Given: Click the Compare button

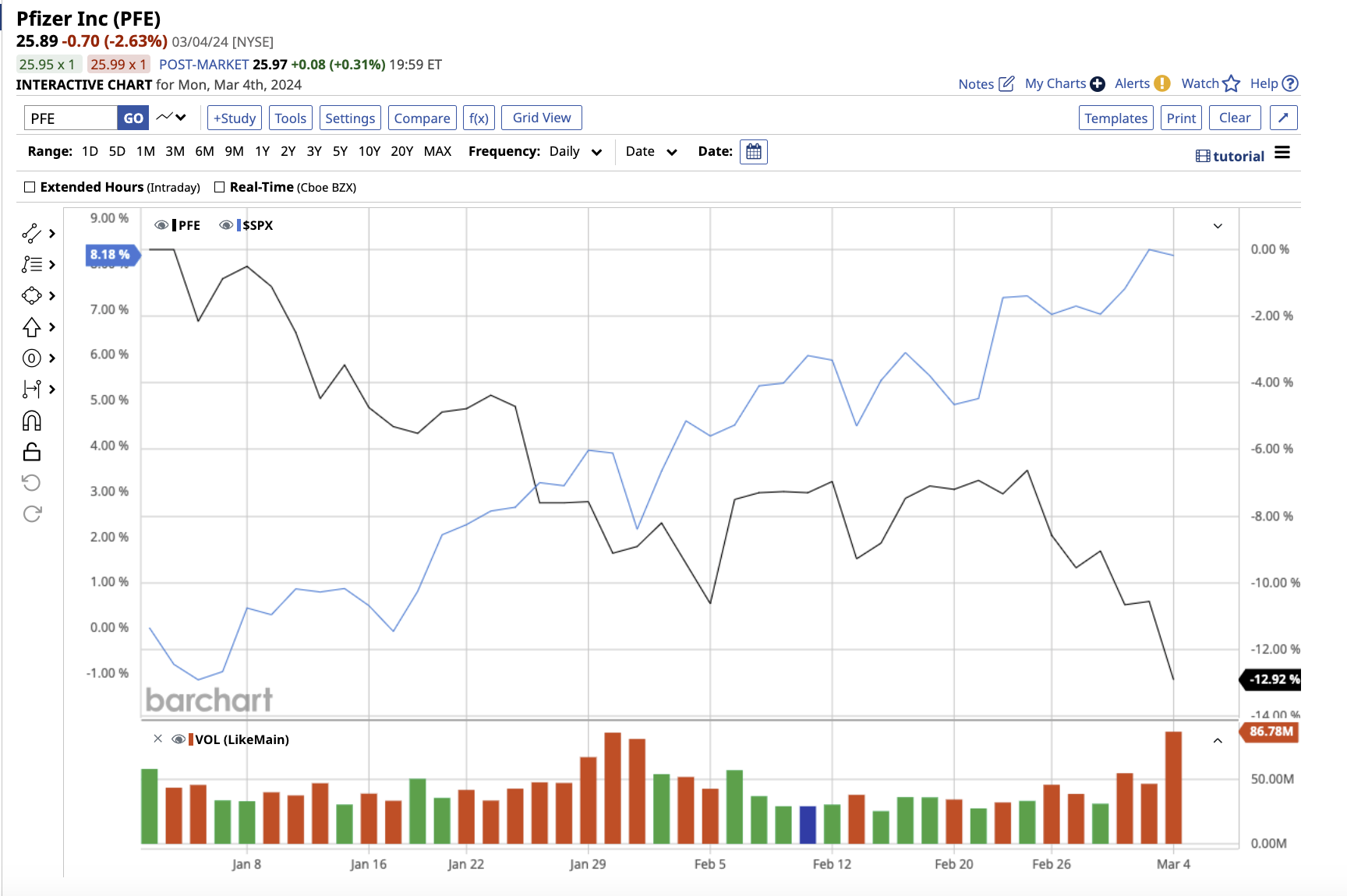Looking at the screenshot, I should click(422, 118).
